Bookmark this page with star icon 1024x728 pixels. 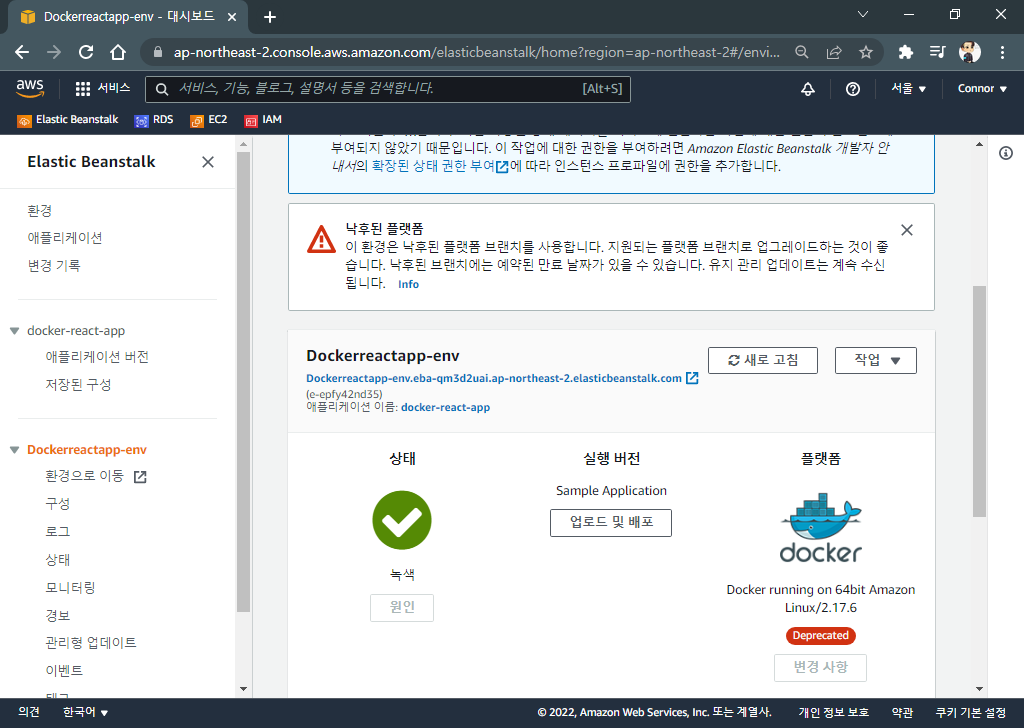(x=865, y=52)
